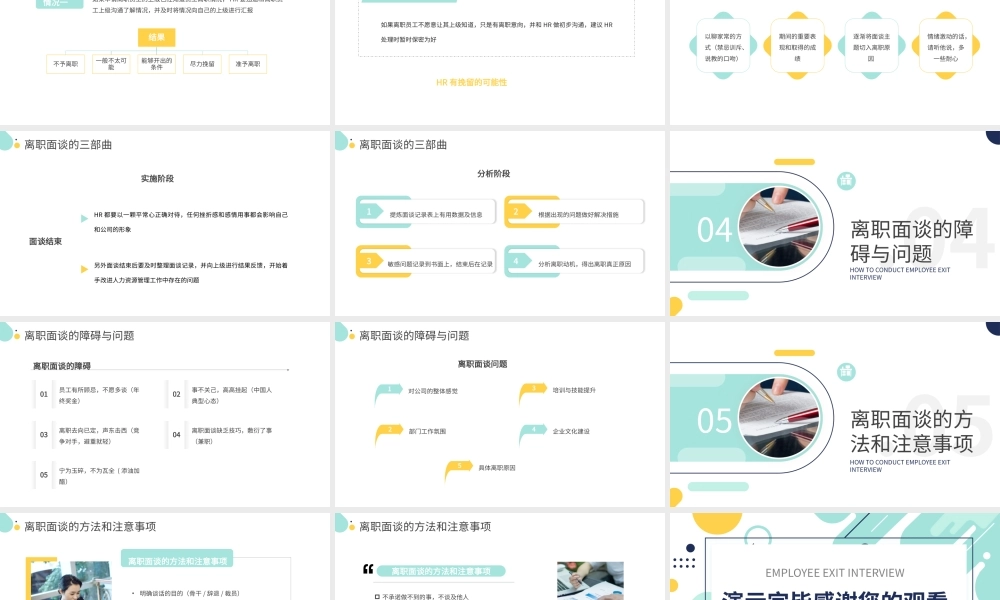This screenshot has width=1000, height=600.
Task: Click the flower card '情绪激动的话，请听他说'
Action: pyautogui.click(x=945, y=47)
